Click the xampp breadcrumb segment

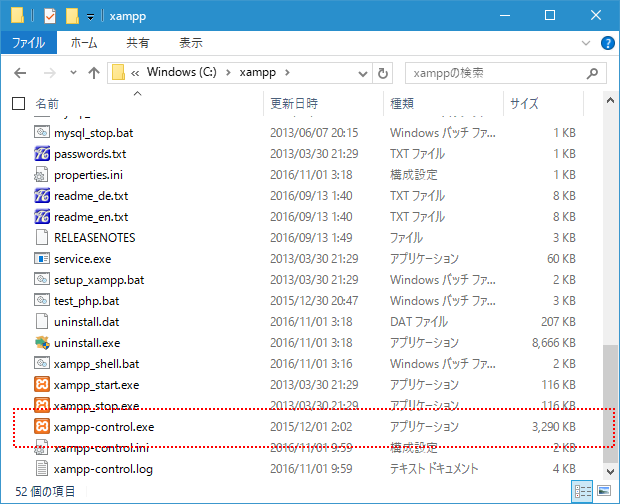coord(257,73)
